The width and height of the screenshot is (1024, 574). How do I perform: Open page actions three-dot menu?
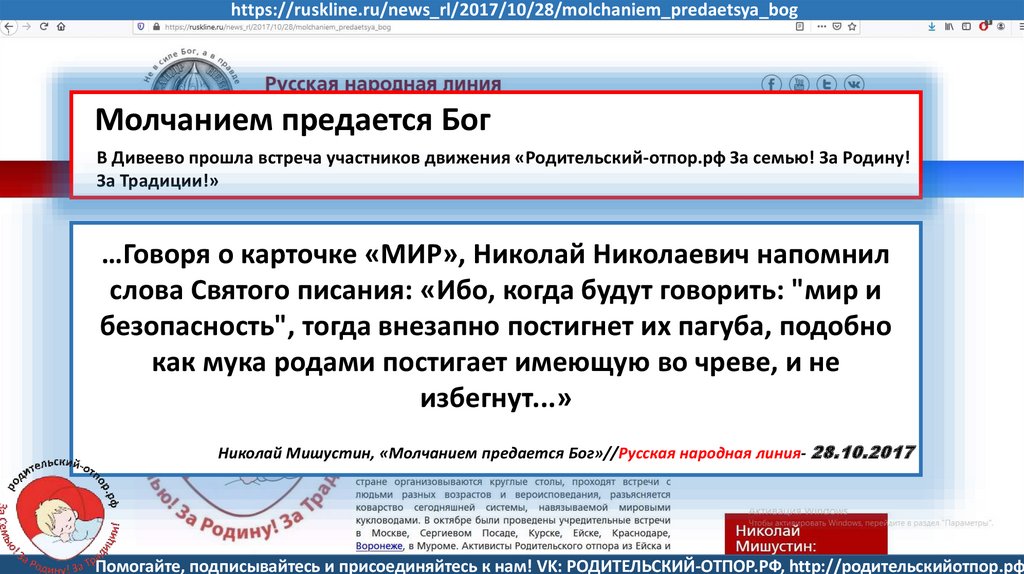822,27
